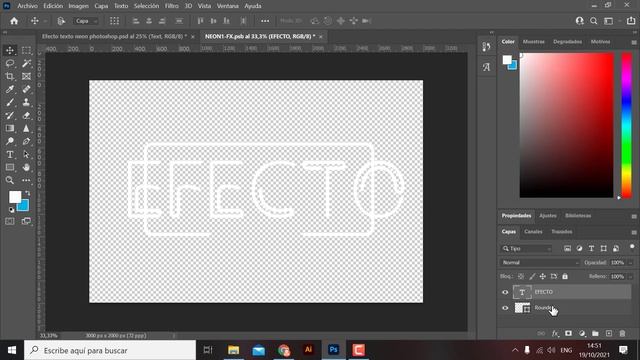This screenshot has width=640, height=360.
Task: Select the Horizontal Type tool
Action: [x=10, y=155]
